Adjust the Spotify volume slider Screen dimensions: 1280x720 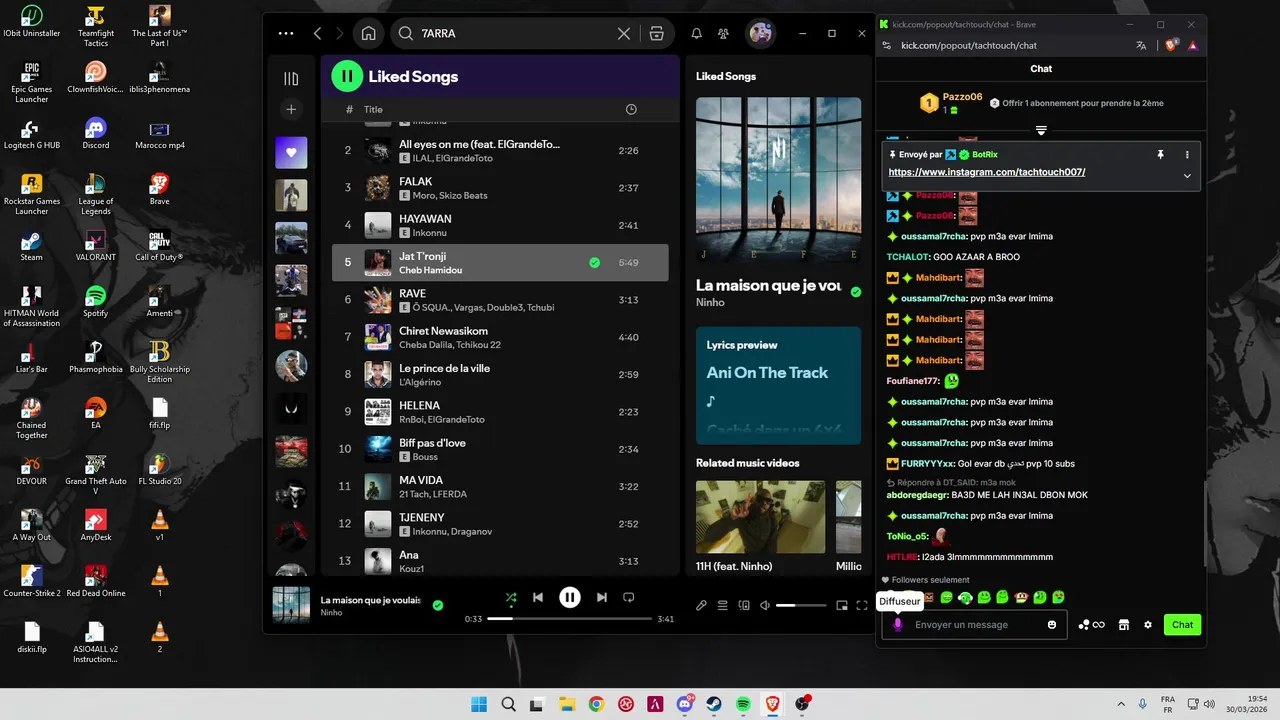click(801, 605)
